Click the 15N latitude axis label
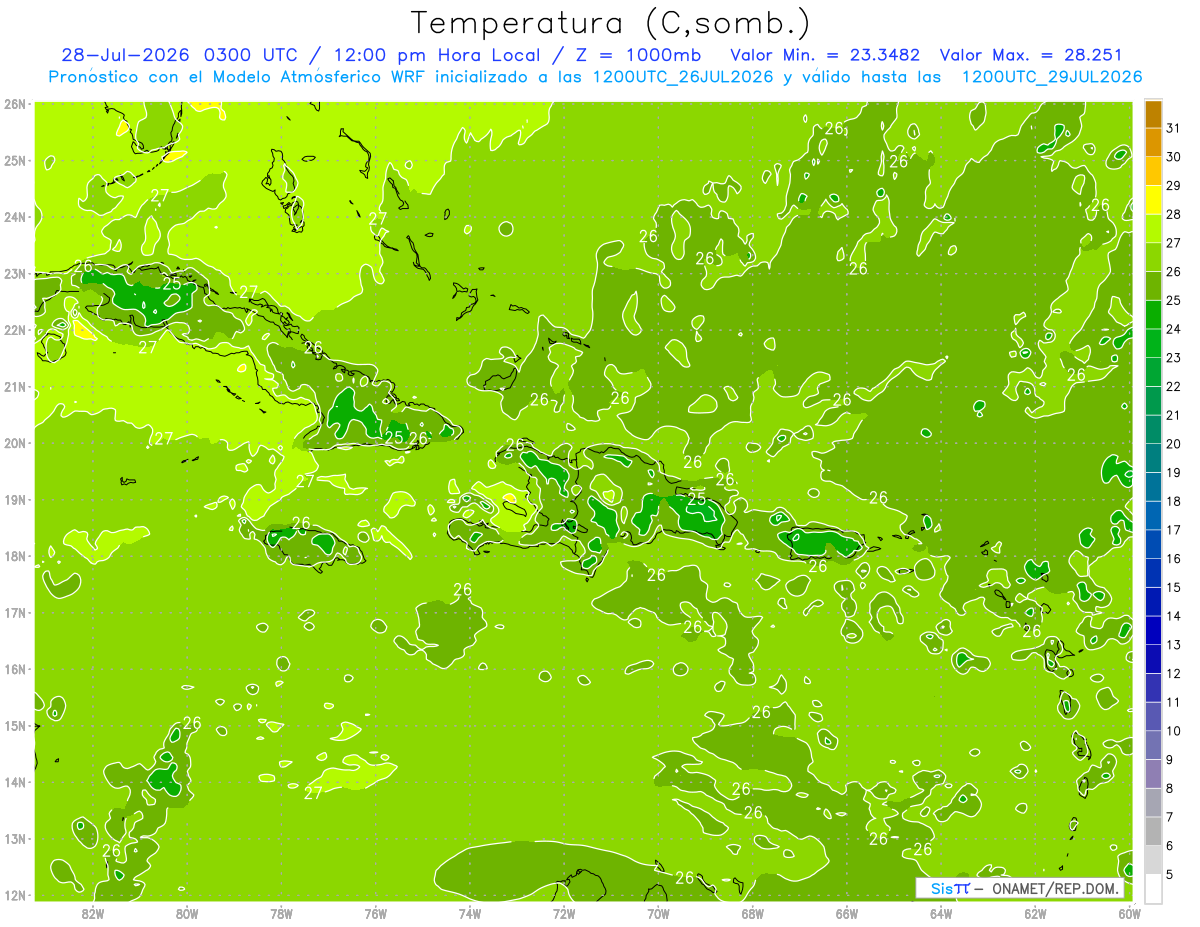Image resolution: width=1200 pixels, height=927 pixels. [15, 726]
